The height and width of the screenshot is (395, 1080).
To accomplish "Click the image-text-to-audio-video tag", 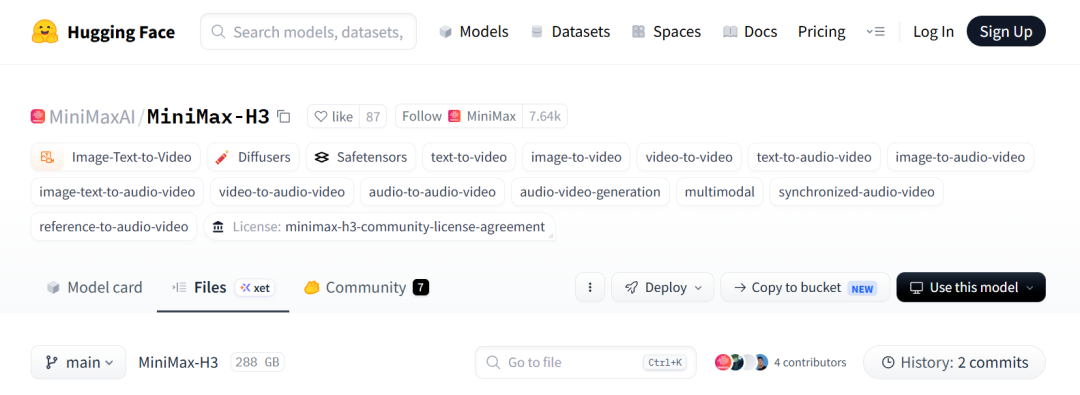I will click(117, 192).
